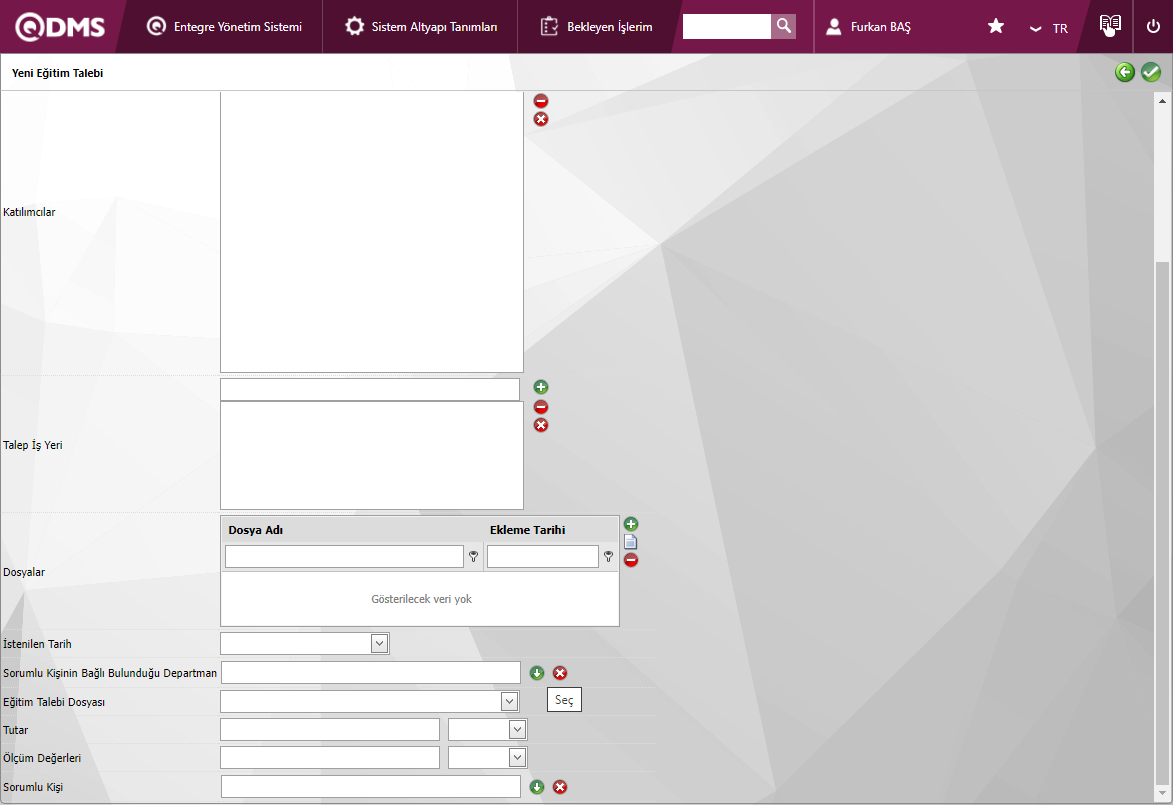This screenshot has height=805, width=1173.
Task: Click the Ölçüm Değerleri text field
Action: [330, 758]
